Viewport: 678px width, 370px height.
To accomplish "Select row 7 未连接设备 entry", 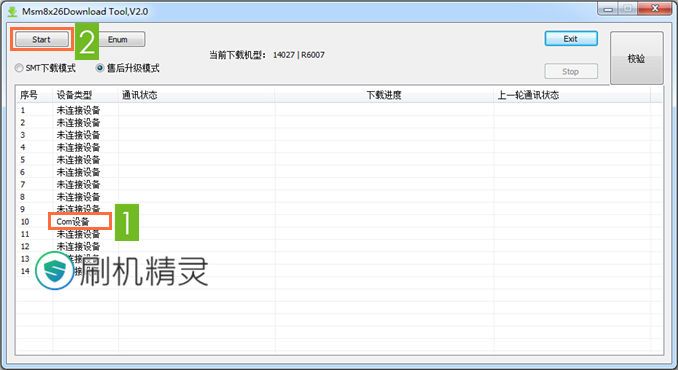I will coord(78,185).
